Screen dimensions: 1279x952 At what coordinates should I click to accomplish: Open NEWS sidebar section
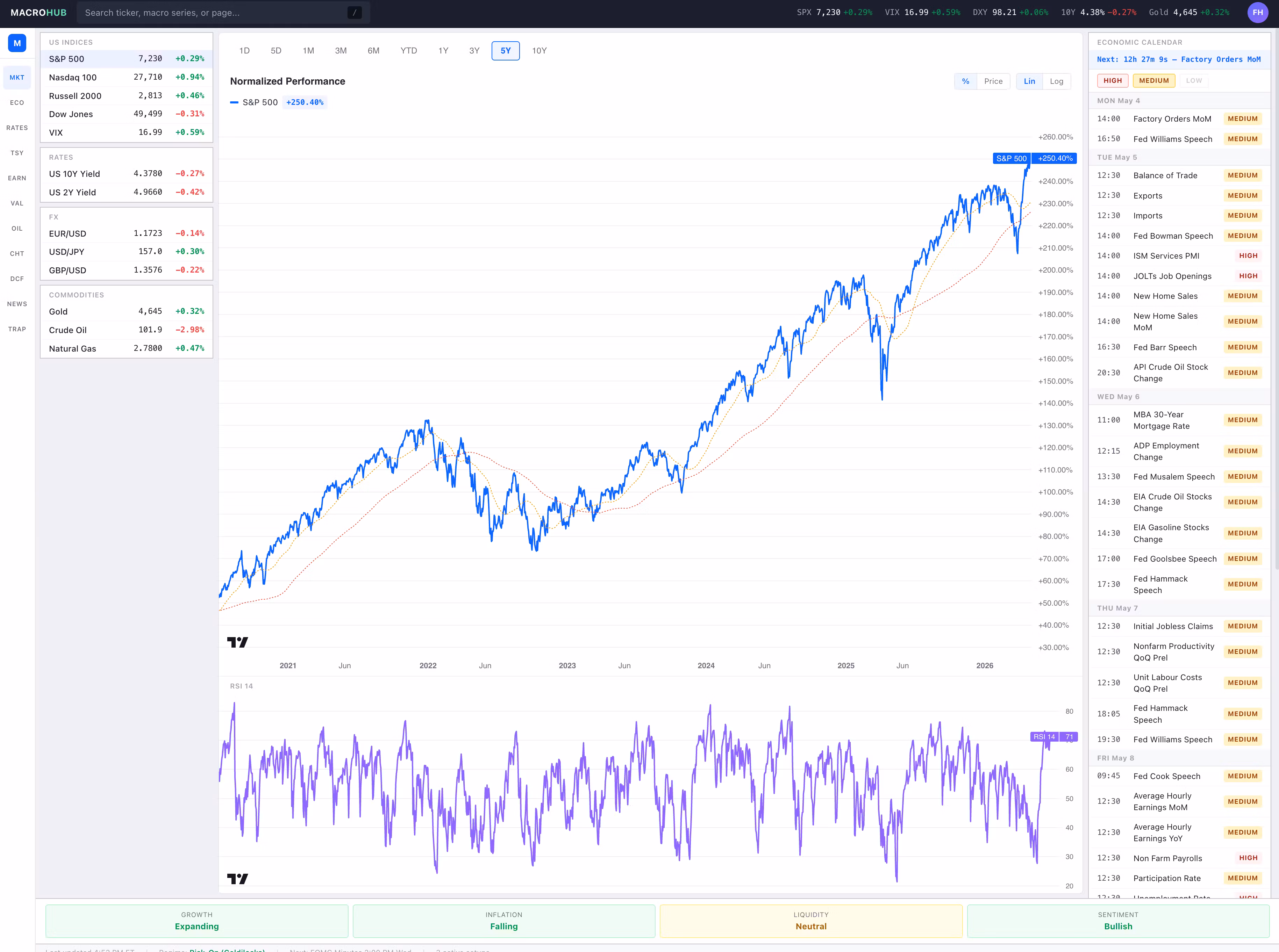pos(17,304)
